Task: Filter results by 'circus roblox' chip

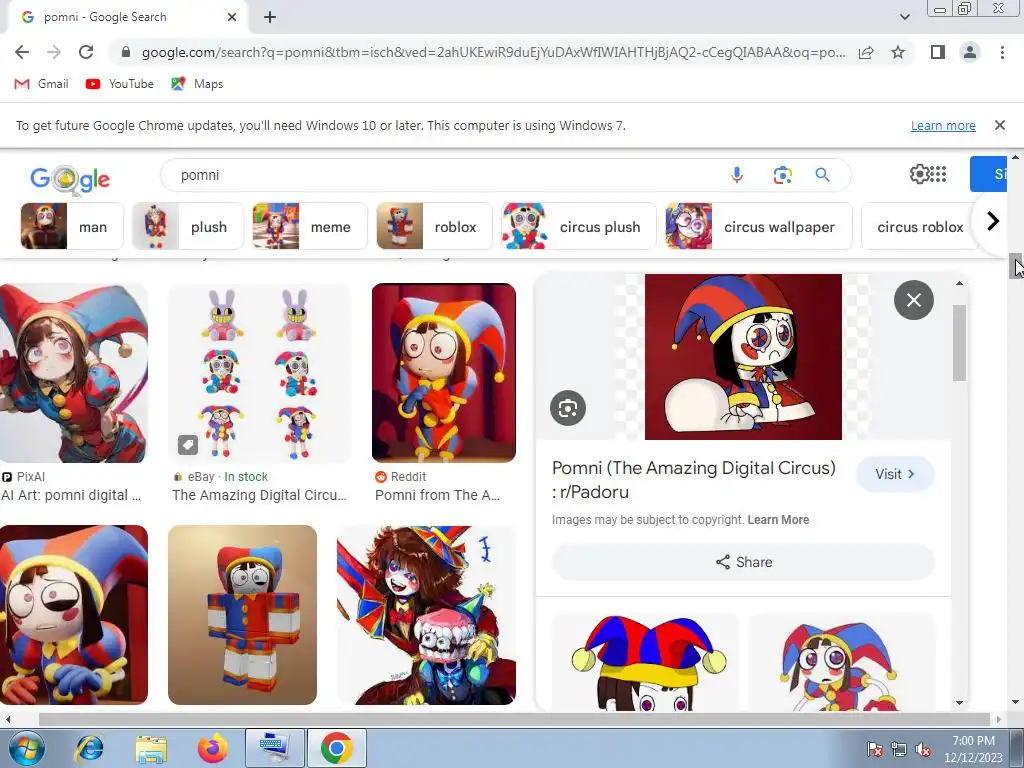Action: click(920, 227)
